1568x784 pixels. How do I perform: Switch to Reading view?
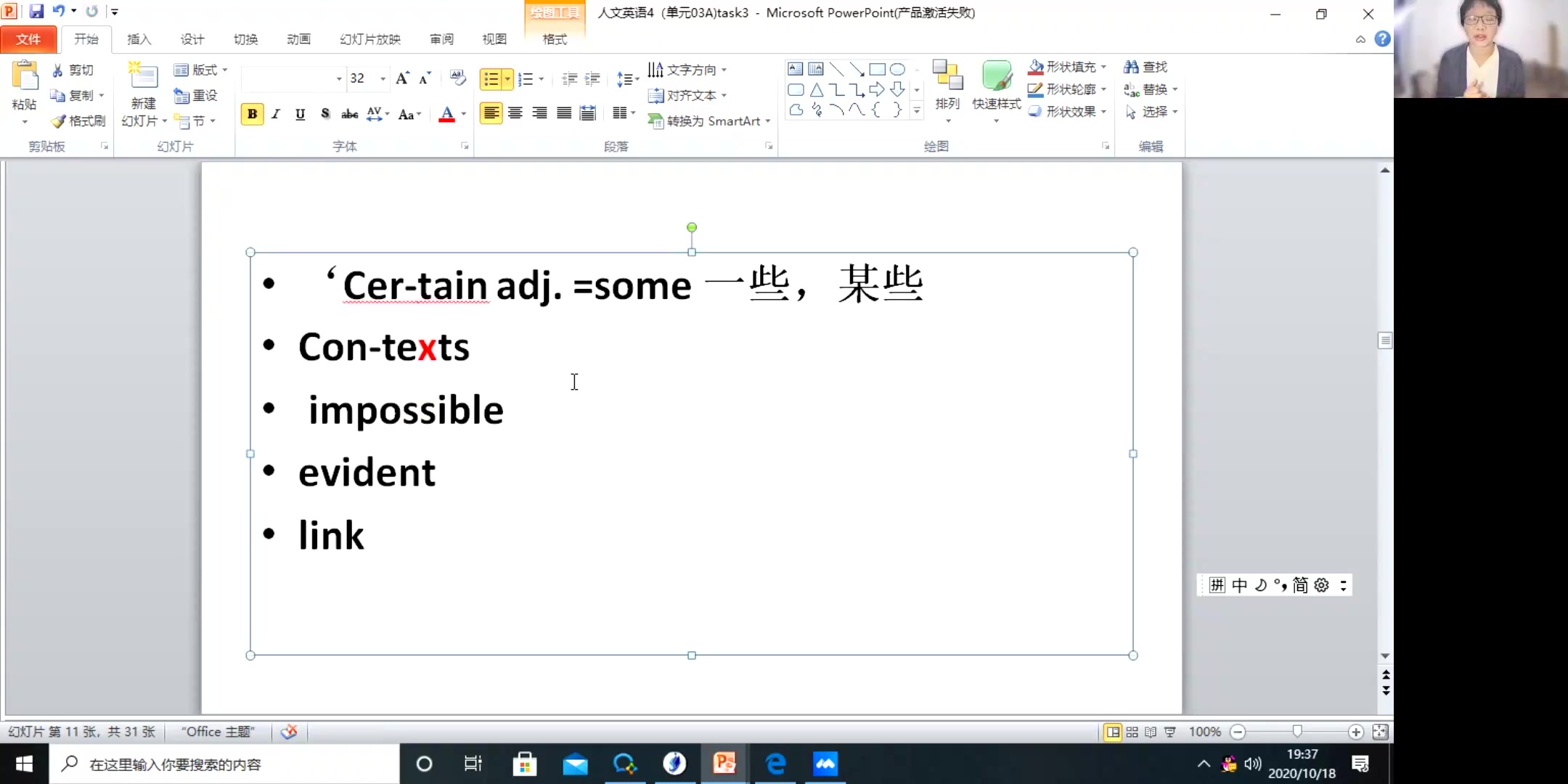point(1151,732)
